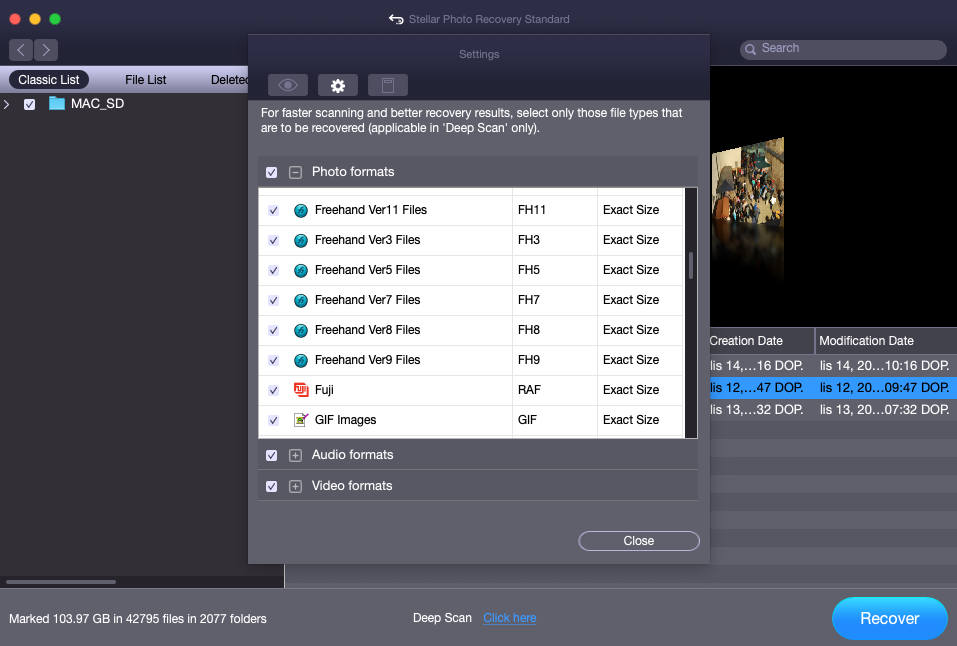957x646 pixels.
Task: Uncheck the Freehand Ver11 Files checkbox
Action: click(273, 211)
